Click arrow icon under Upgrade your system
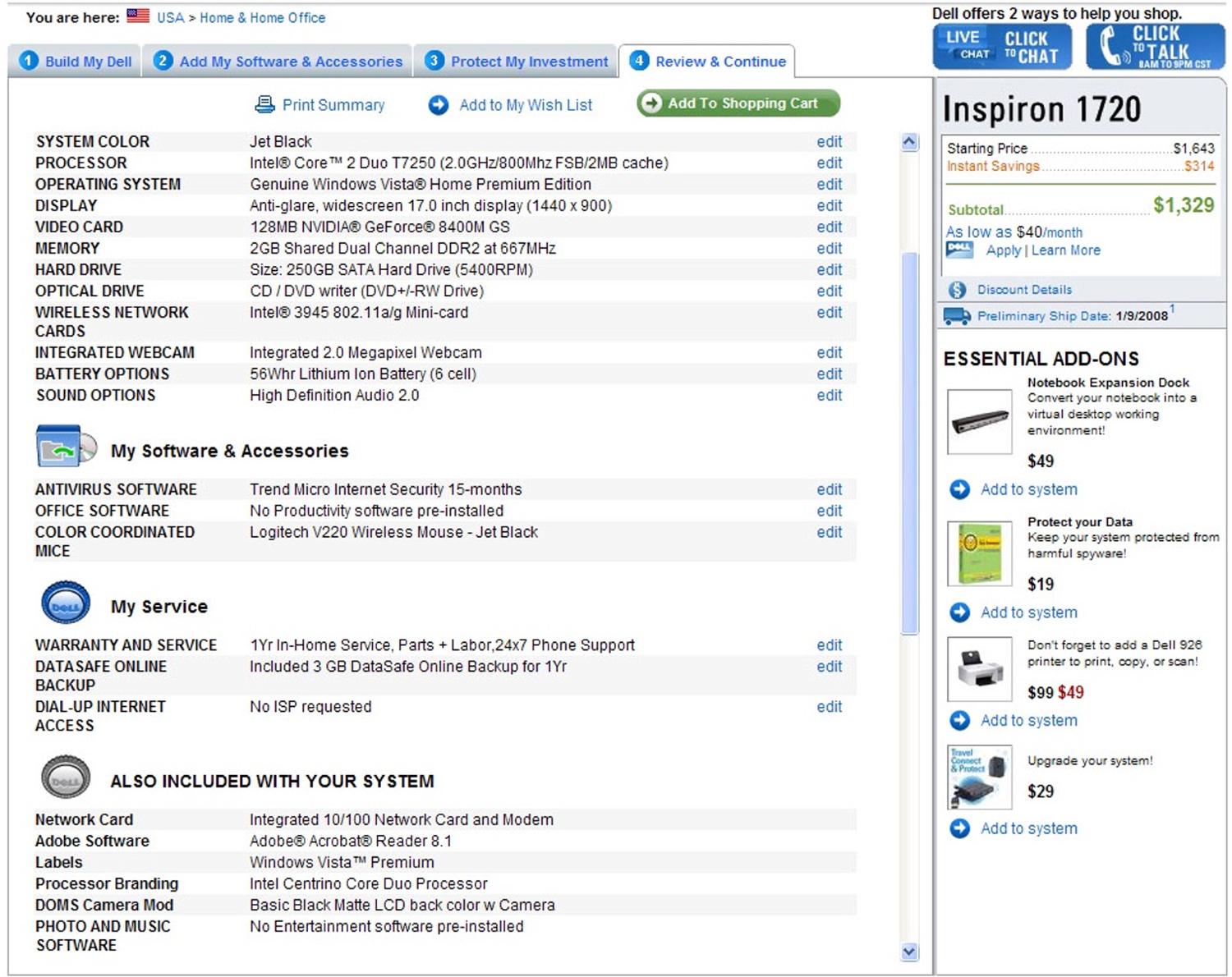1232x977 pixels. pos(959,828)
